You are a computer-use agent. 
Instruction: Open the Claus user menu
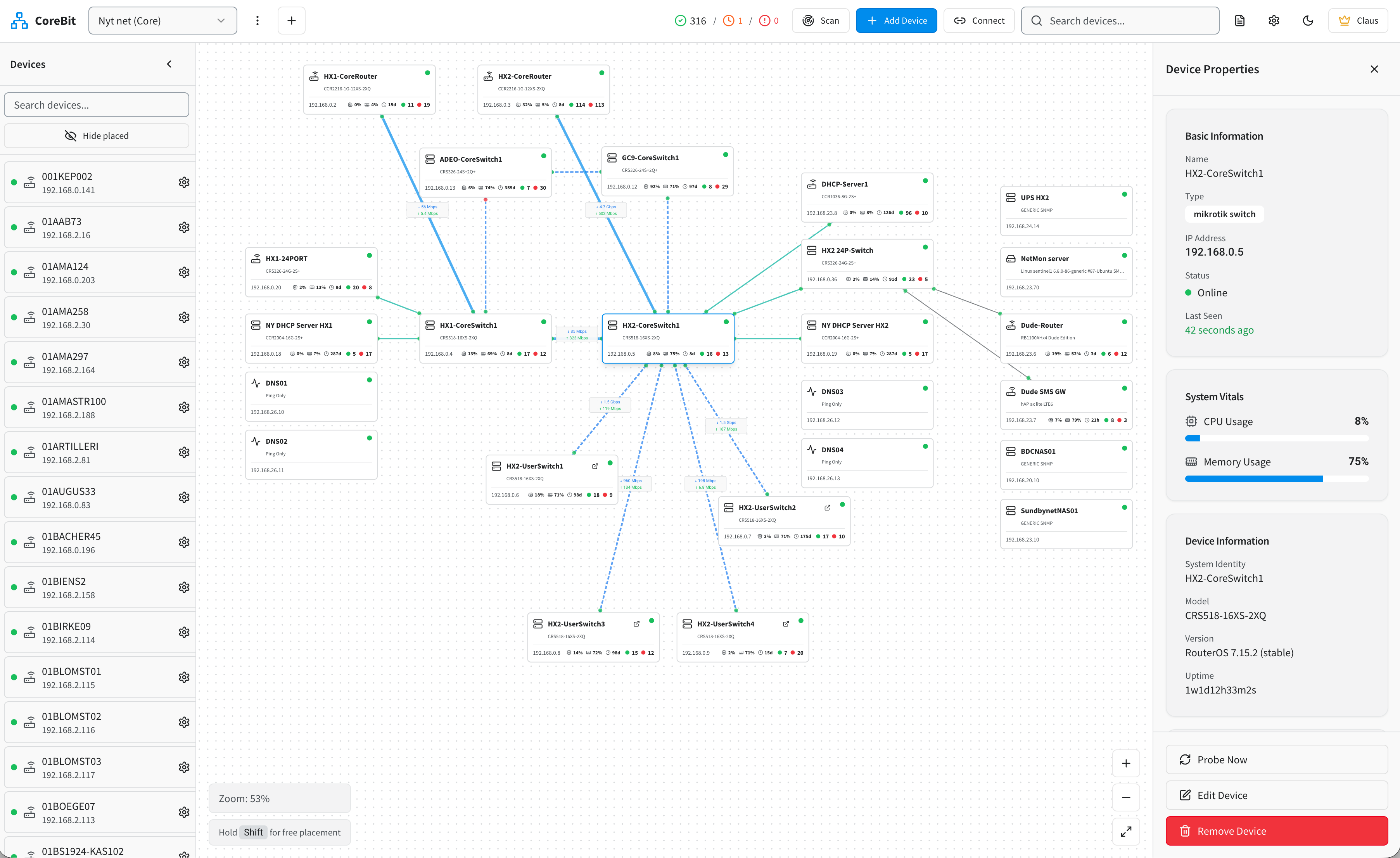click(x=1357, y=21)
